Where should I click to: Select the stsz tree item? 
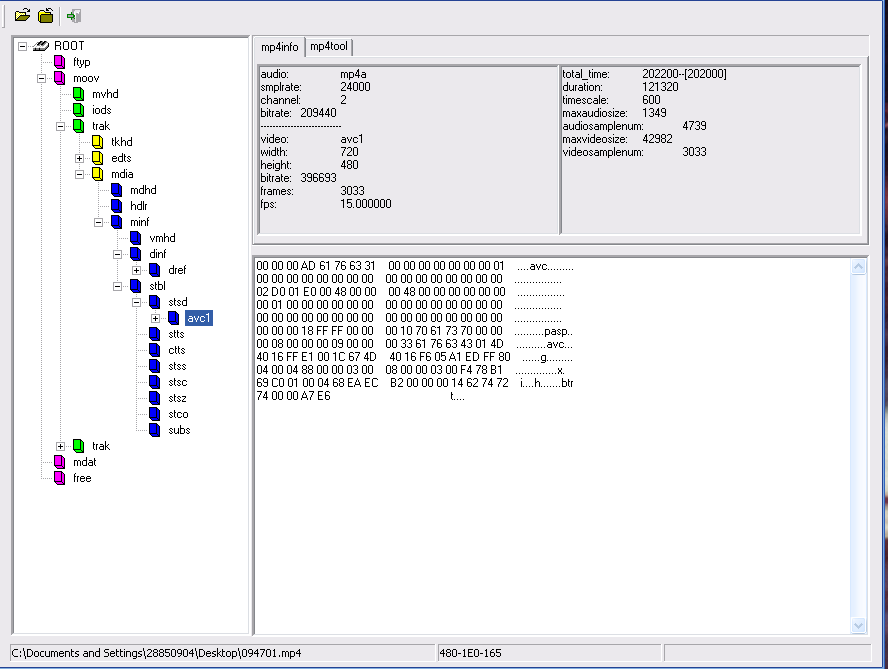click(x=177, y=398)
